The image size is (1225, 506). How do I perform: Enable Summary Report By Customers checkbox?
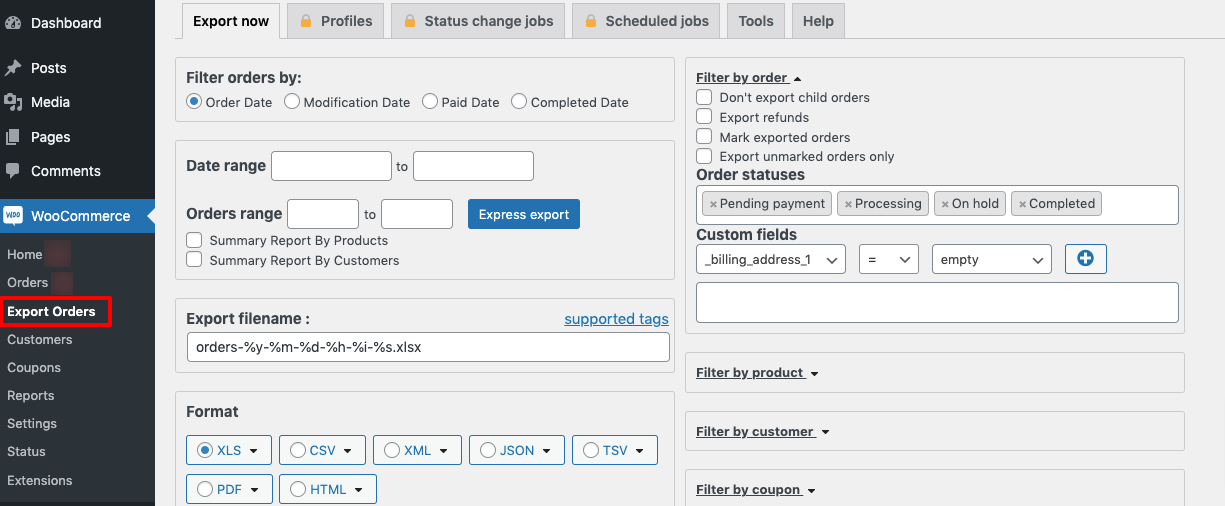tap(195, 260)
